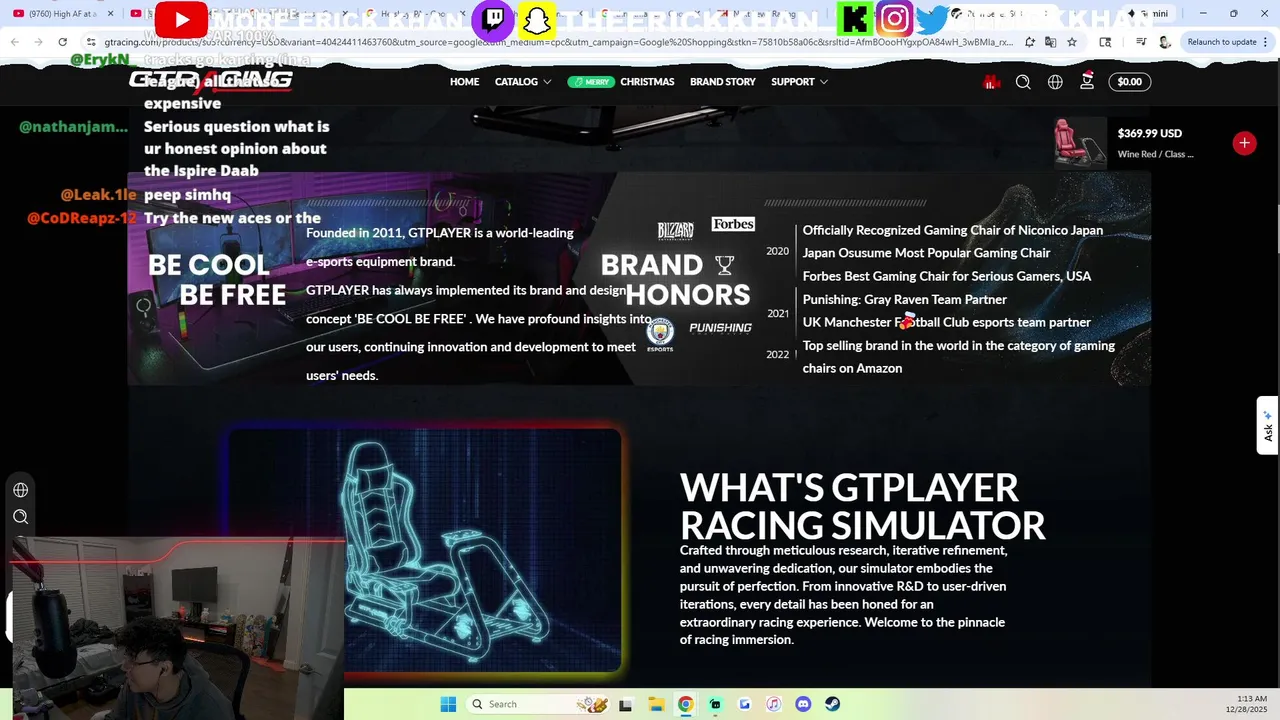Screen dimensions: 1280x720
Task: Open the Windows Start menu
Action: [448, 704]
